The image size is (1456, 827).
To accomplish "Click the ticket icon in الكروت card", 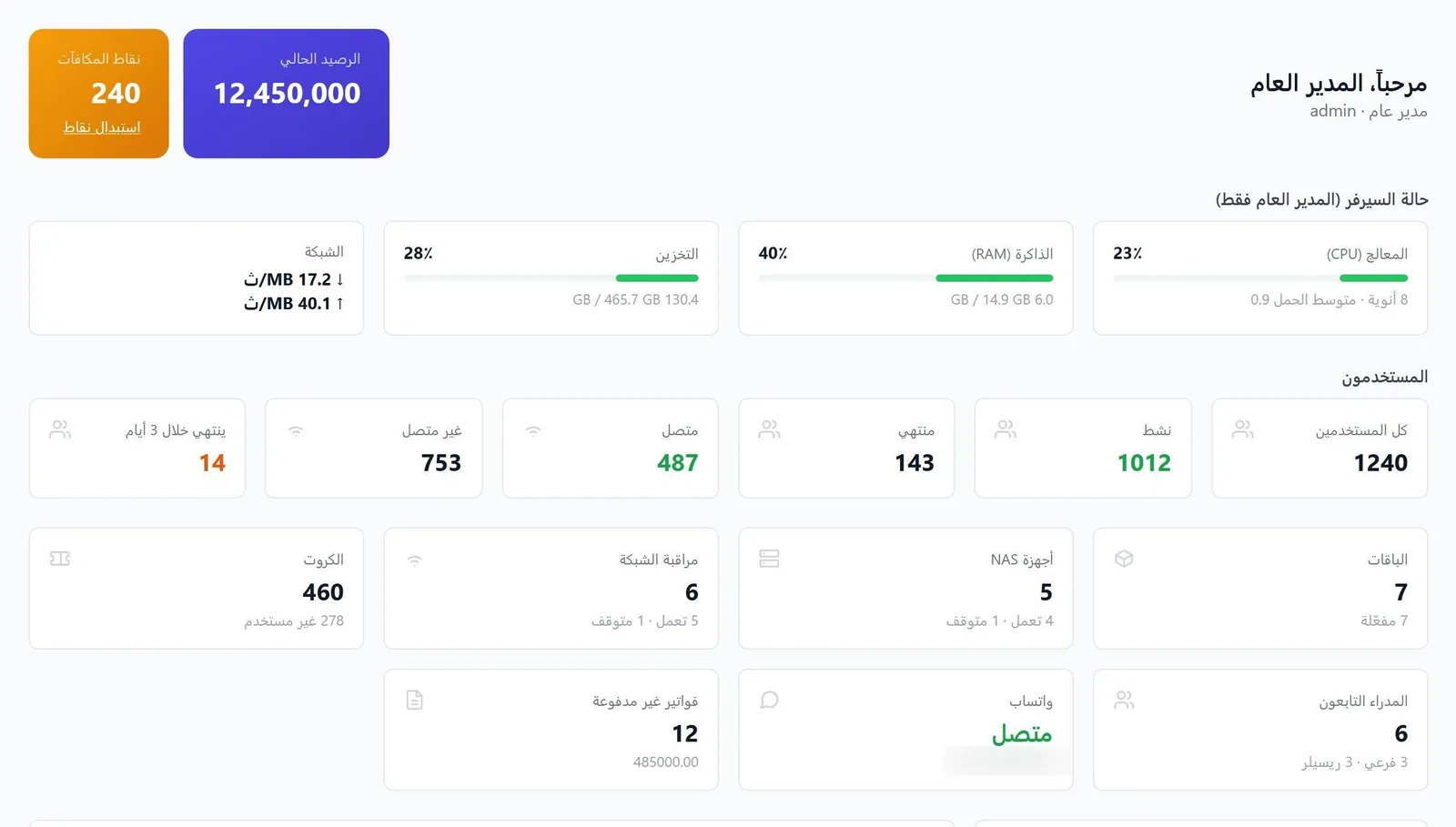I will (x=60, y=559).
